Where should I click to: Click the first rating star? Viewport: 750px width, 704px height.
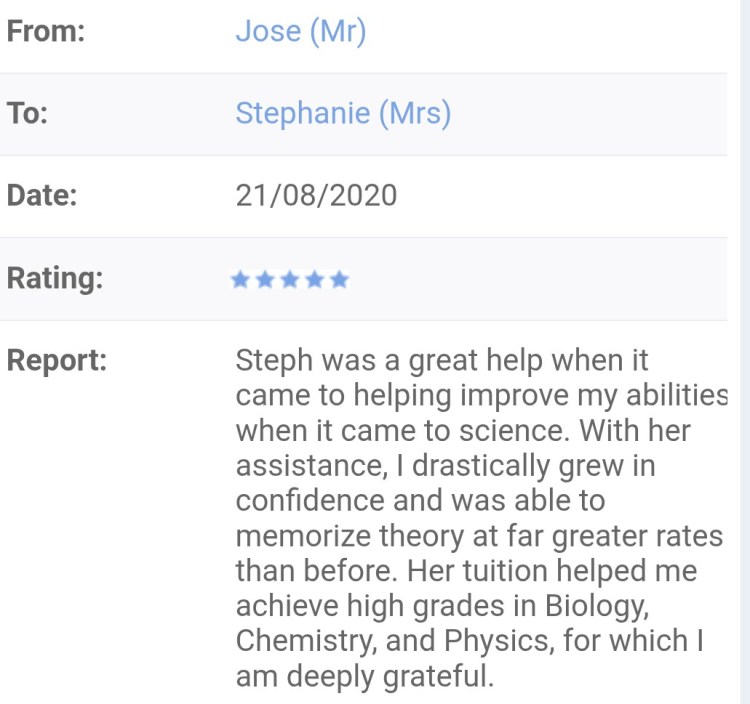tap(240, 280)
